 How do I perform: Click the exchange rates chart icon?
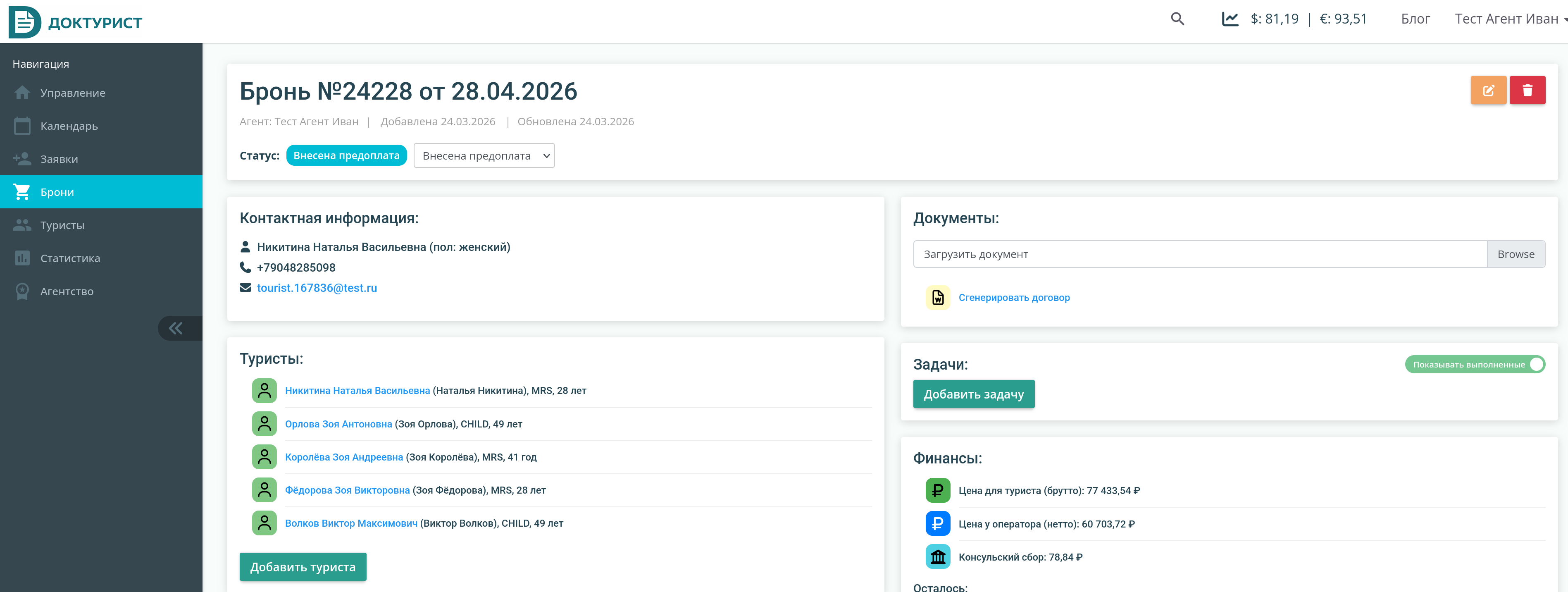[x=1230, y=19]
